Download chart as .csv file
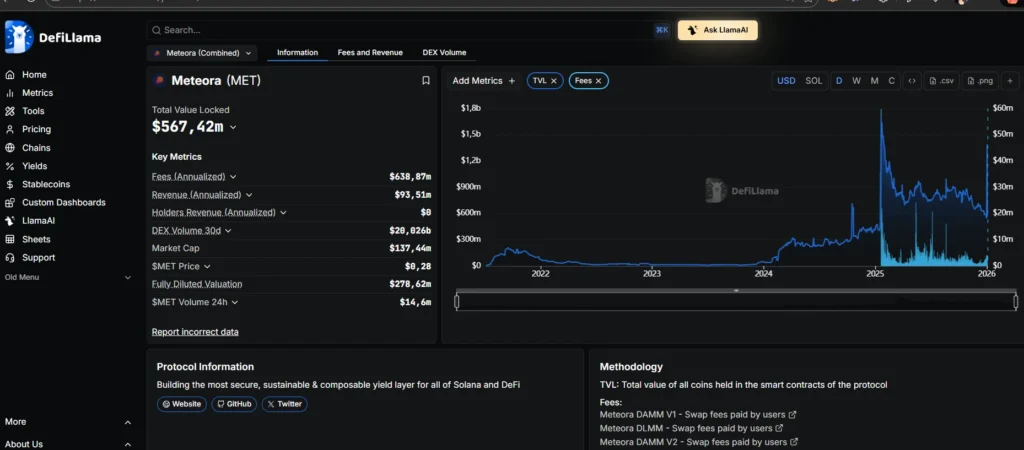Image resolution: width=1024 pixels, height=450 pixels. [941, 80]
